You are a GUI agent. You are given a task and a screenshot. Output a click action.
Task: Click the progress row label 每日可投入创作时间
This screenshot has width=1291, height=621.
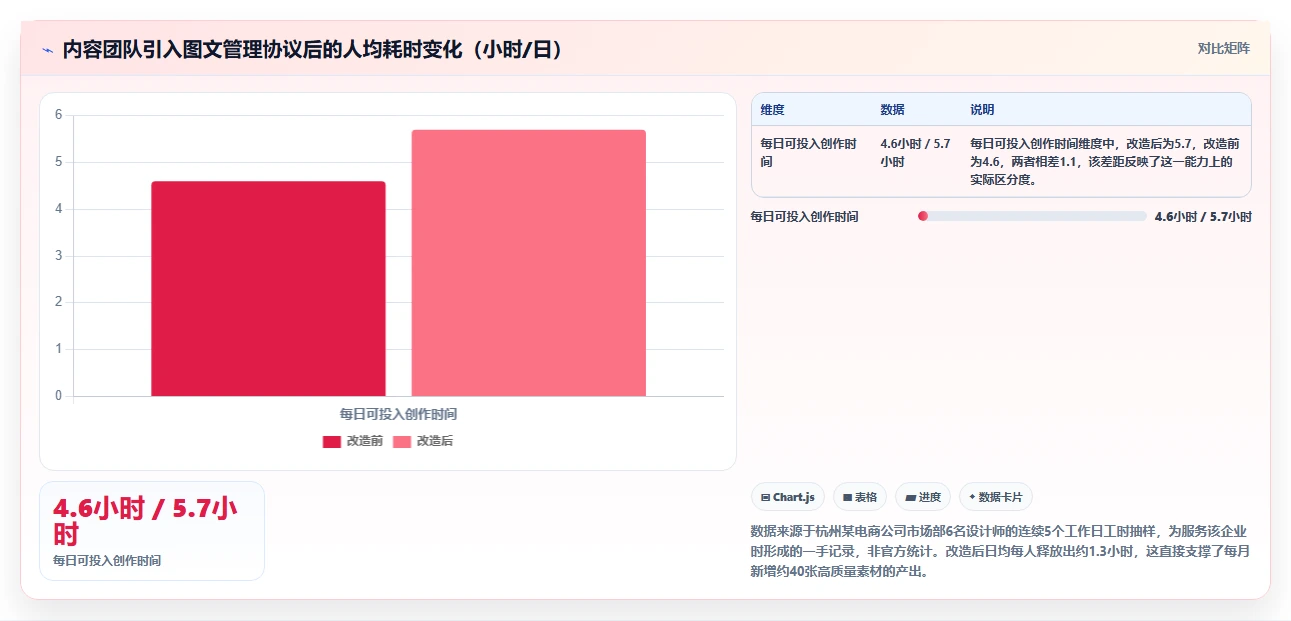805,216
